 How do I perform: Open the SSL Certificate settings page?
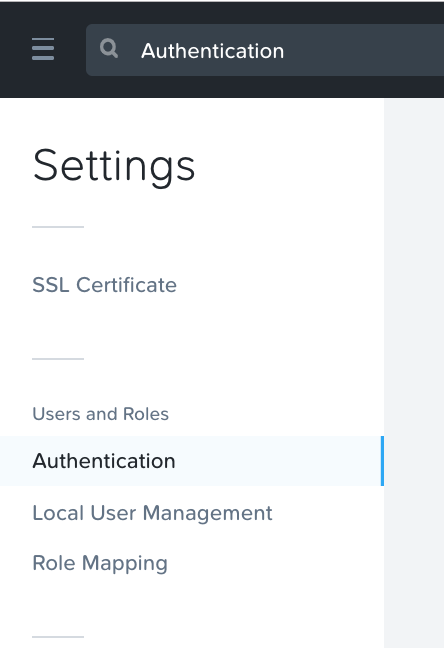pyautogui.click(x=105, y=285)
